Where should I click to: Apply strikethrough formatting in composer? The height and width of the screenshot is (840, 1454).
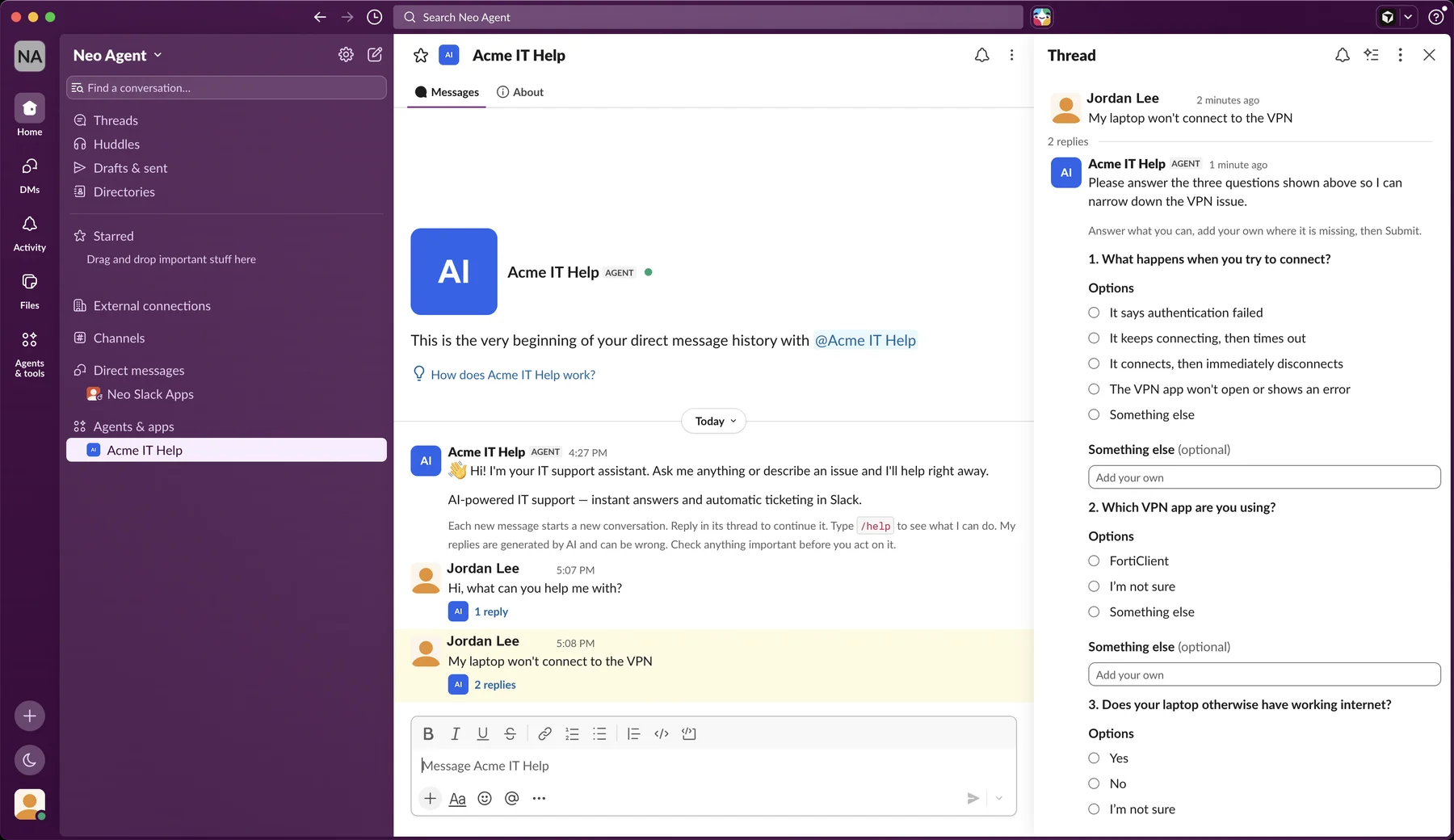[510, 733]
